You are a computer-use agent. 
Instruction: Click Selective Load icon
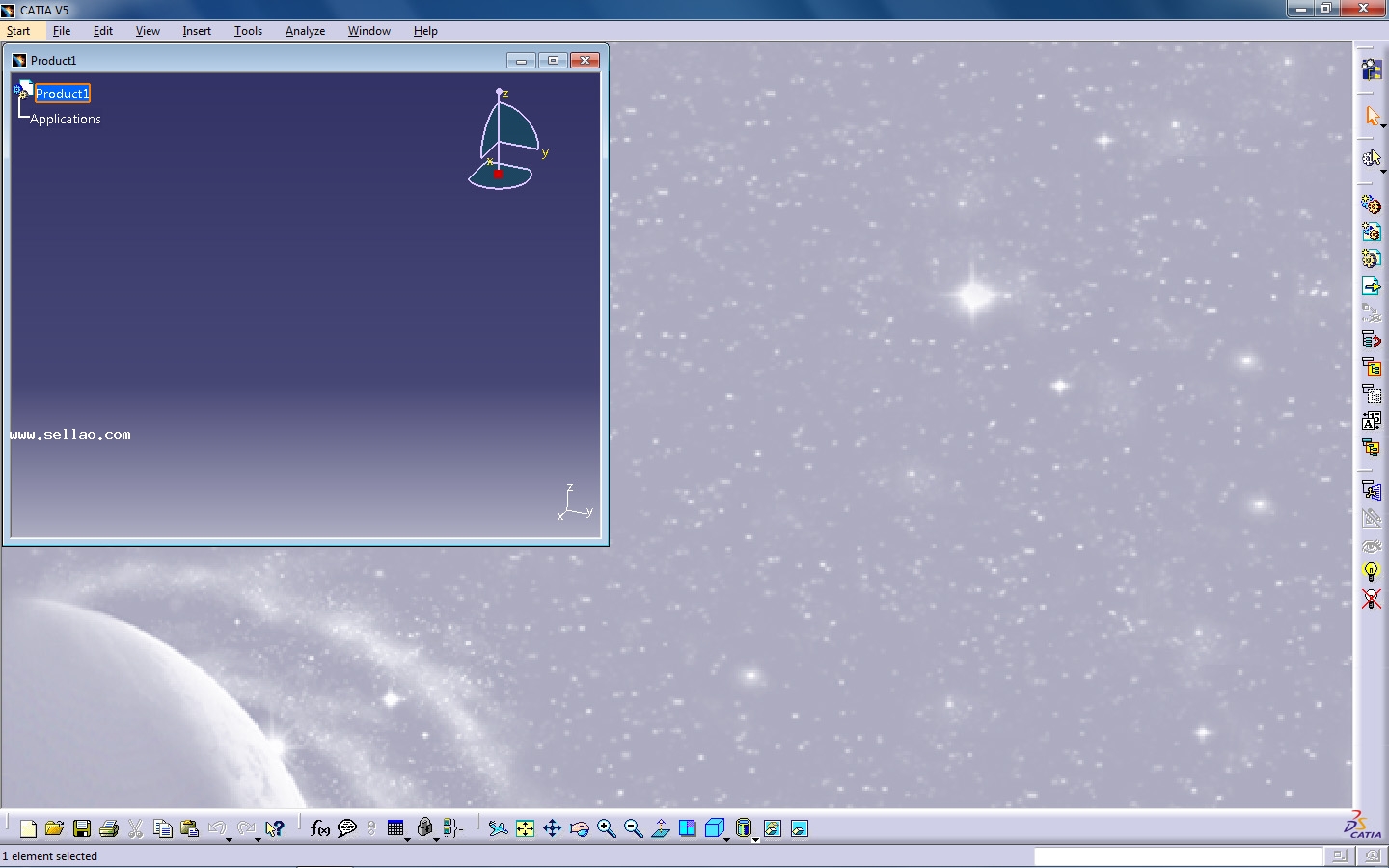tap(1372, 448)
